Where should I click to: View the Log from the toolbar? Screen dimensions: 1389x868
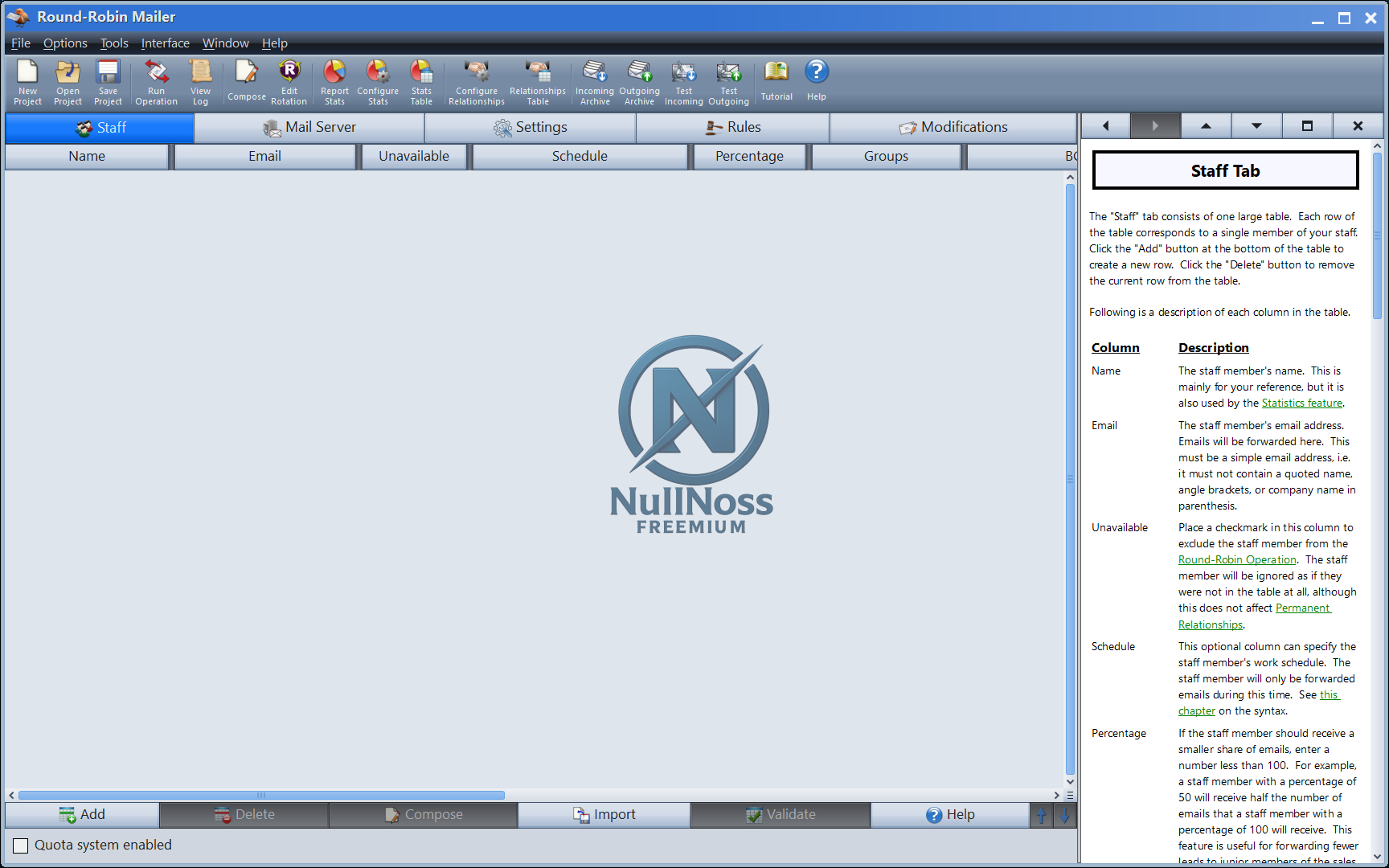200,82
